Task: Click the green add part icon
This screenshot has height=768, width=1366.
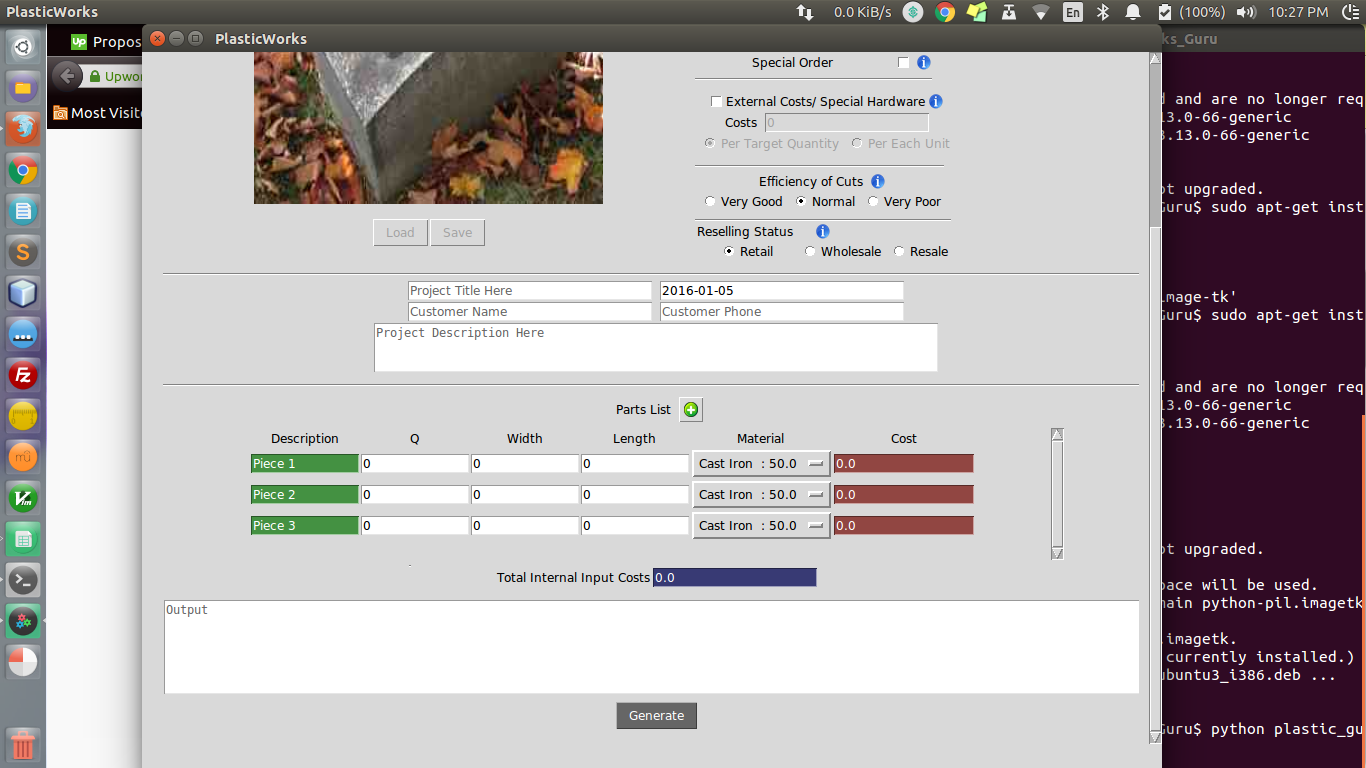Action: point(691,410)
